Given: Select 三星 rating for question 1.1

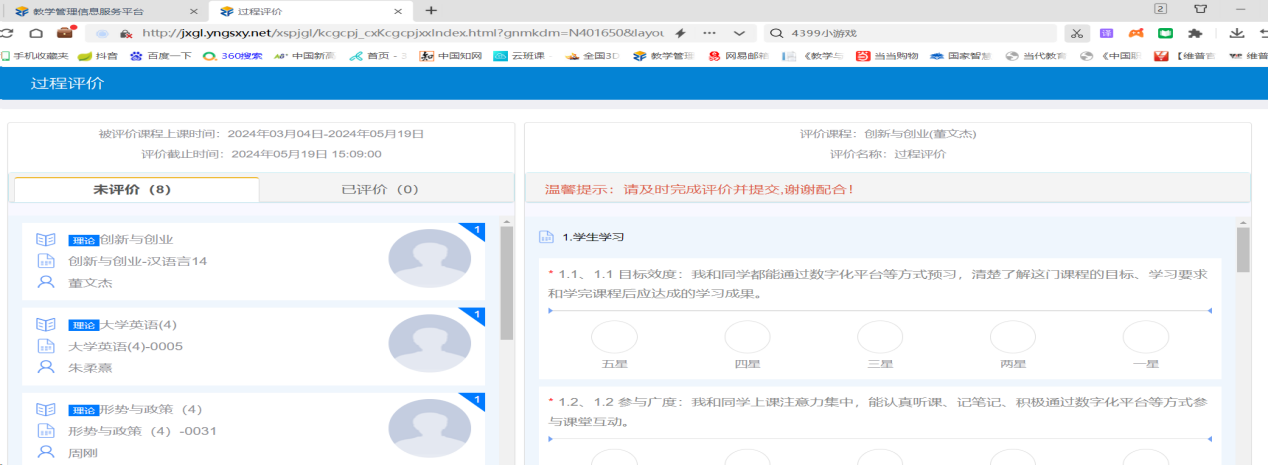Looking at the screenshot, I should click(x=880, y=338).
